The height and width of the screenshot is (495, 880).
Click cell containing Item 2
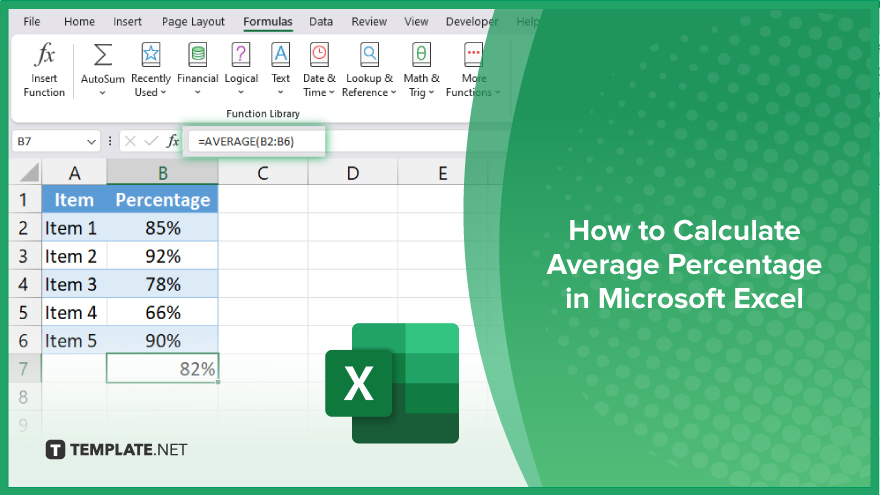74,256
